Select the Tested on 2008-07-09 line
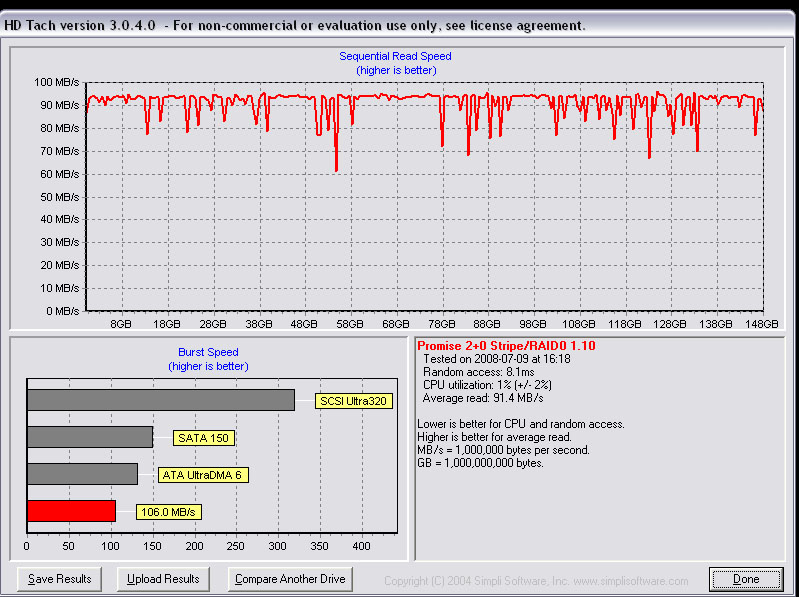The width and height of the screenshot is (799, 597). point(496,359)
